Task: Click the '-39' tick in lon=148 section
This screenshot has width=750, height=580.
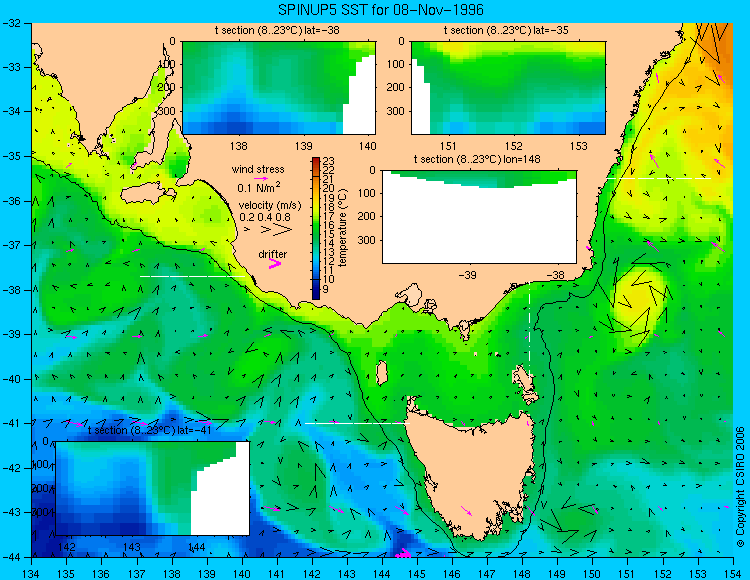Action: 467,275
